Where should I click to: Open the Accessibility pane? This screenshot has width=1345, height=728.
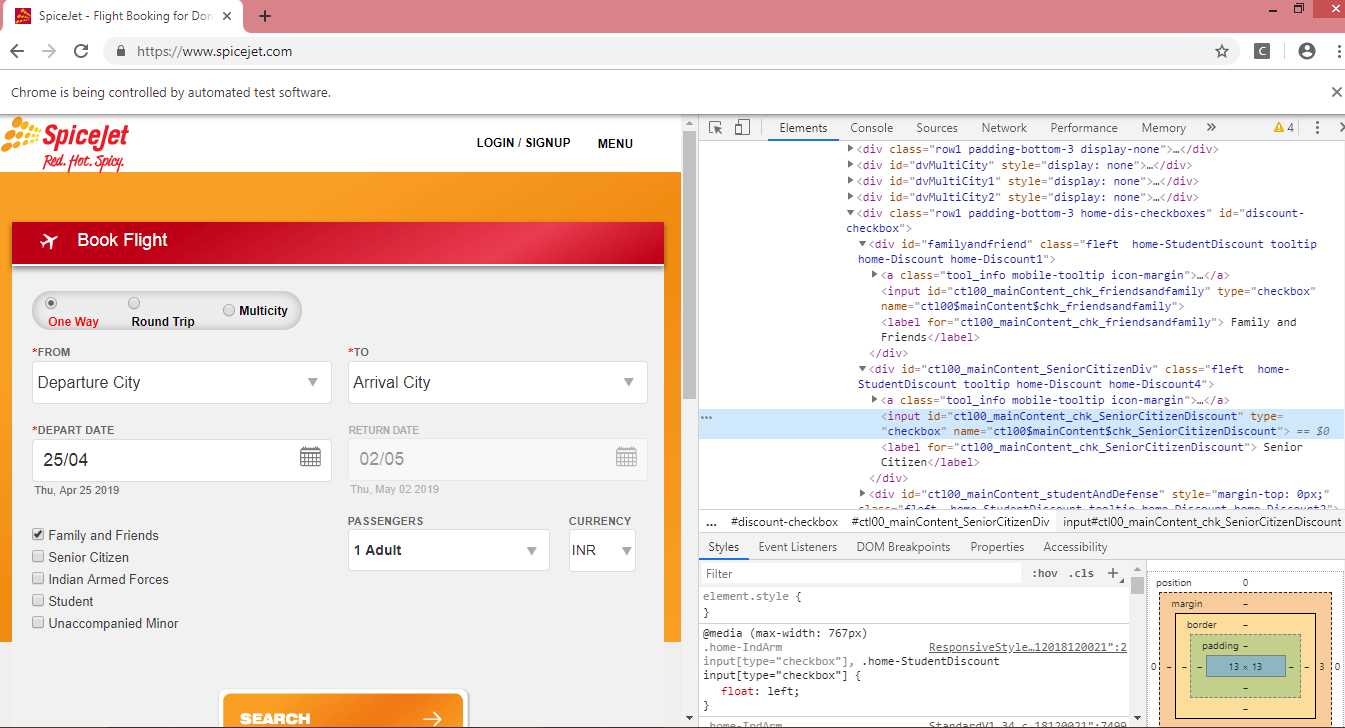coord(1075,547)
